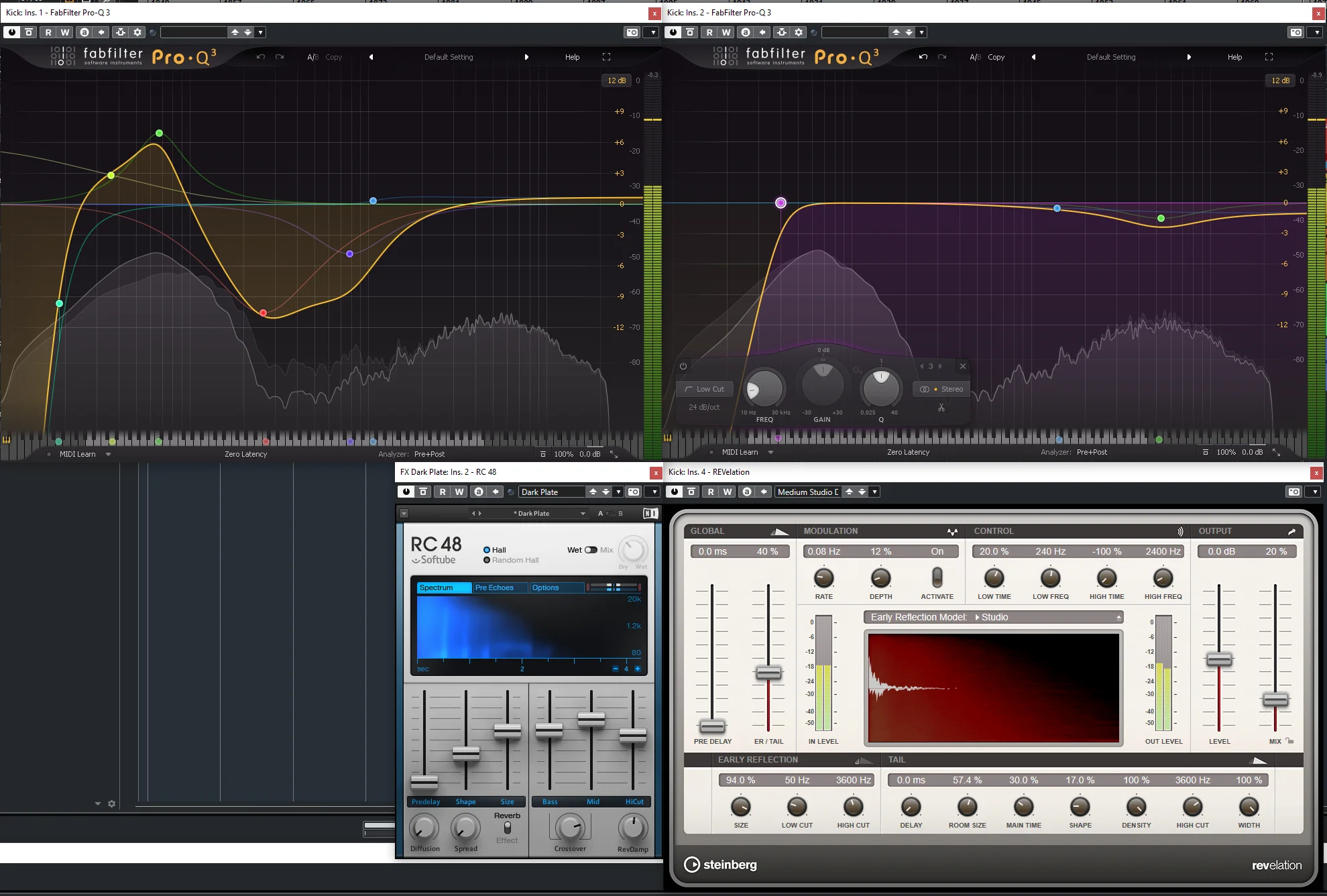Toggle power of band 3 in Pro-Q 3 band panel

[x=683, y=366]
